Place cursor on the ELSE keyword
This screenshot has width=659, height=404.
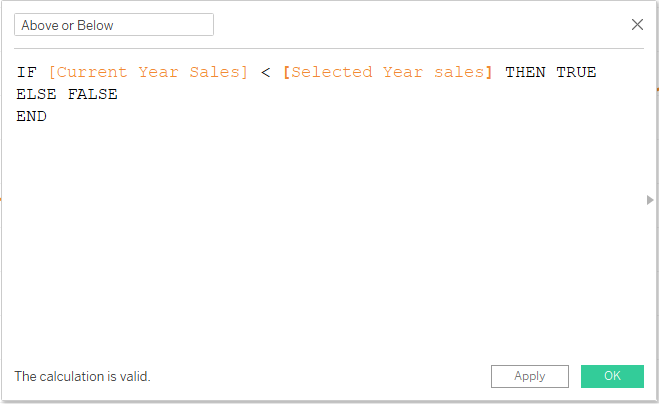36,94
